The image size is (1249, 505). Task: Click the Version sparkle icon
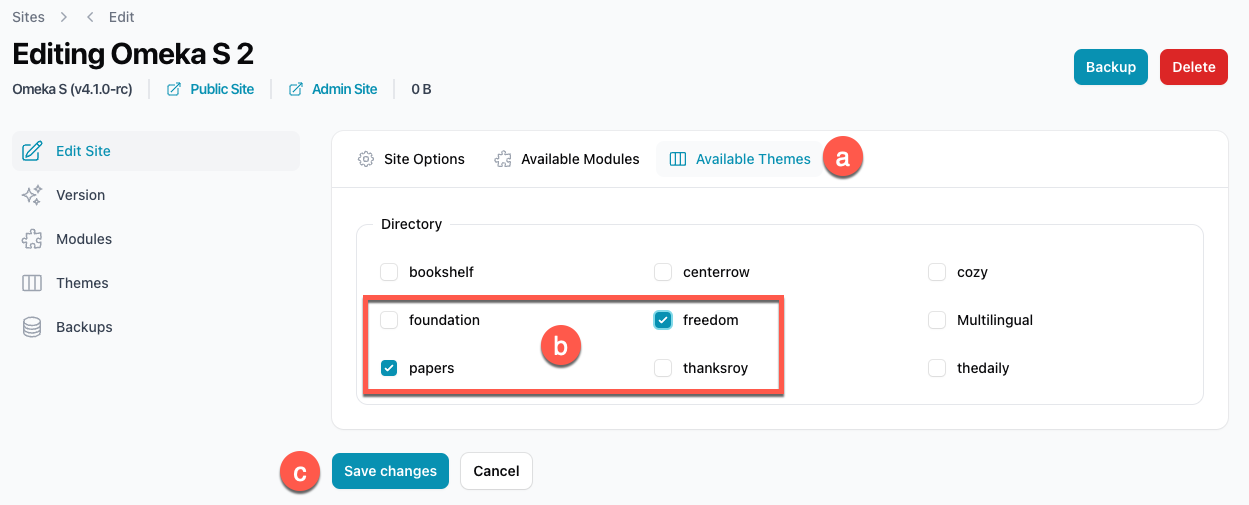click(32, 195)
